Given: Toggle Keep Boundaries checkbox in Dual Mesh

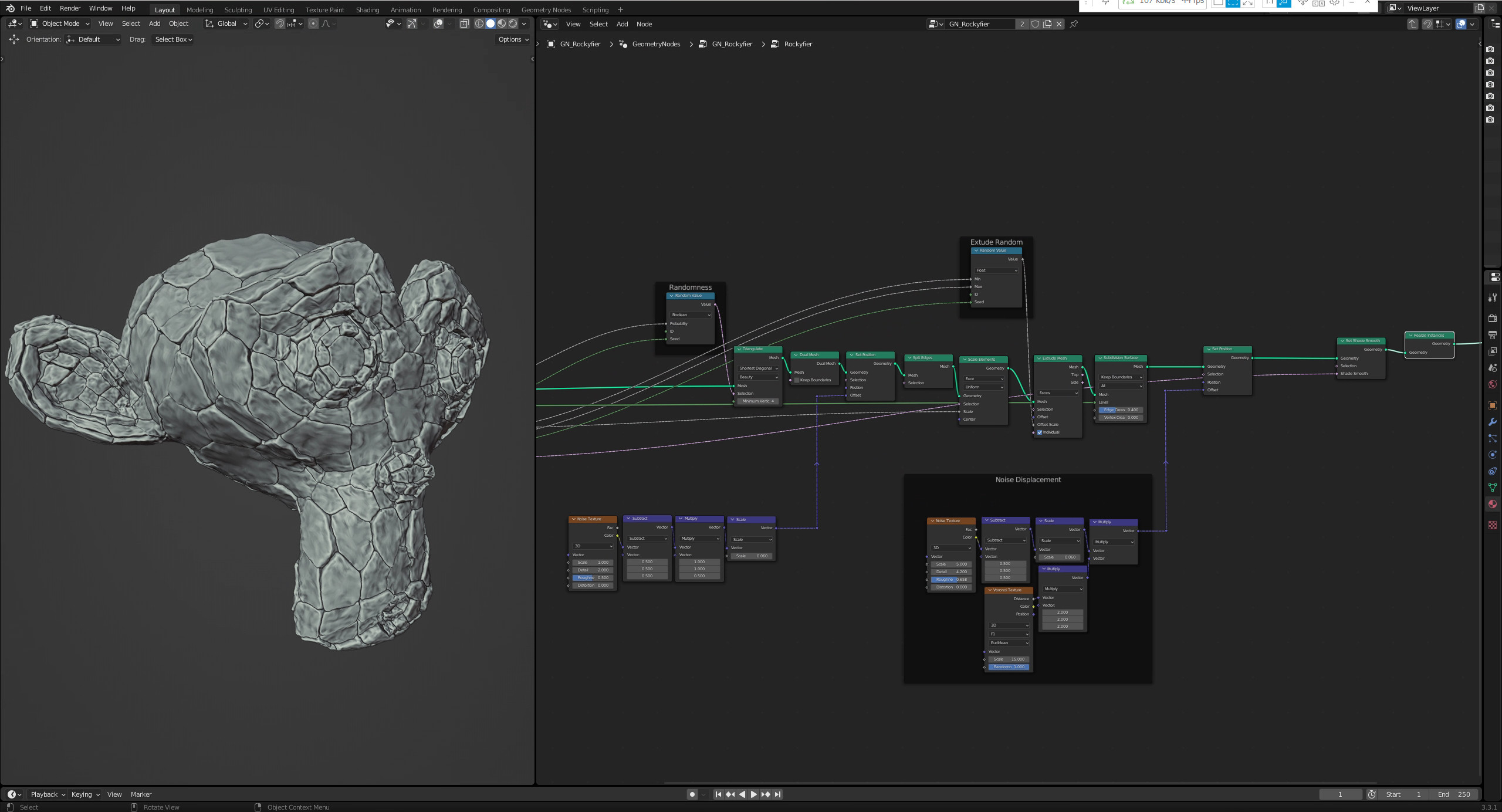Looking at the screenshot, I should pos(797,380).
